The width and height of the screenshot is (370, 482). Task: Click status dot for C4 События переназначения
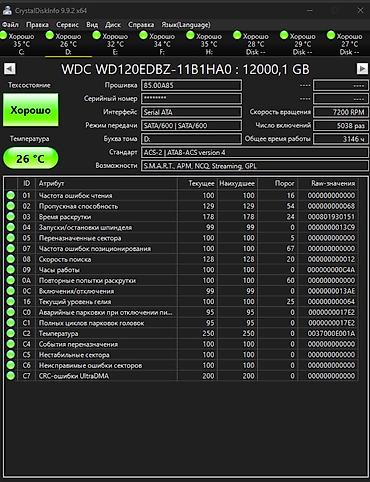[x=11, y=344]
